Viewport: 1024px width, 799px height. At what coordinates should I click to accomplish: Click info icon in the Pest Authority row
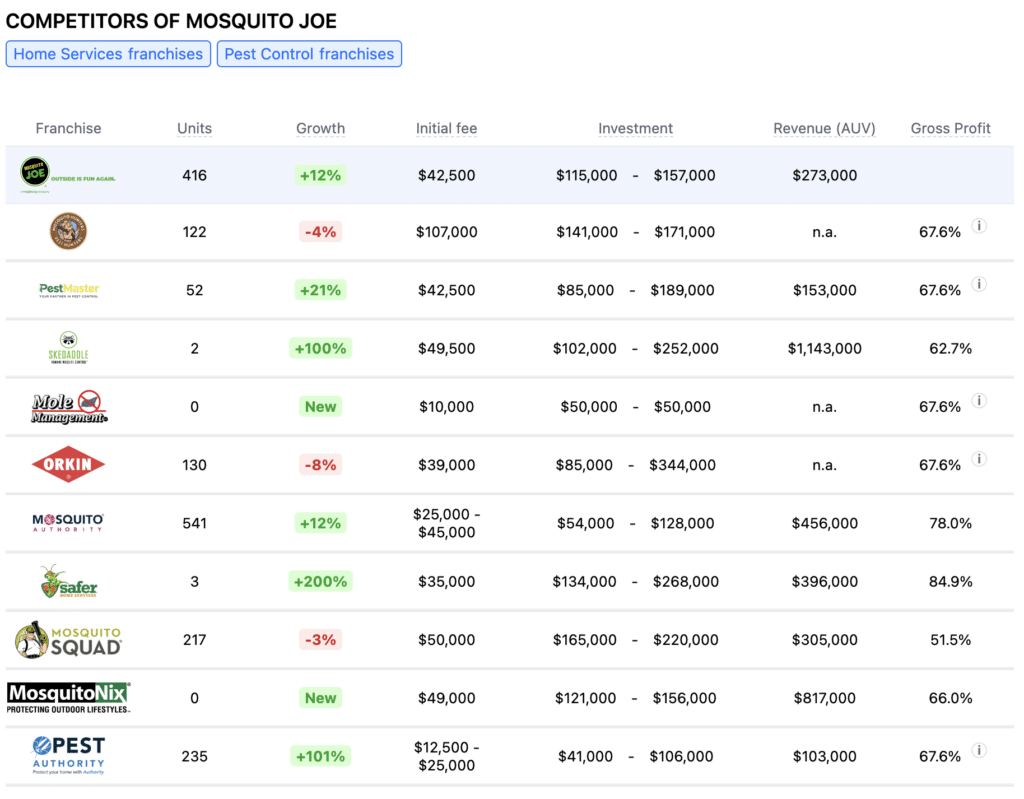point(979,750)
